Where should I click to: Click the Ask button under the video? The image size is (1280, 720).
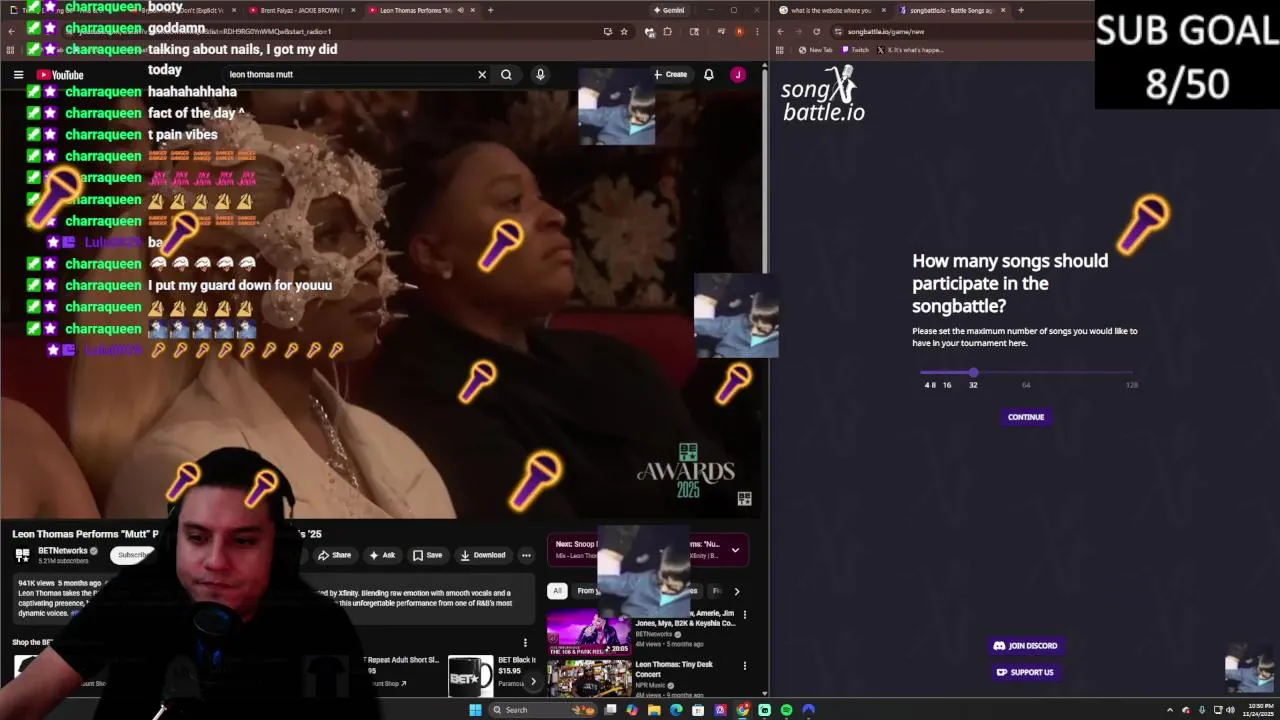click(382, 555)
